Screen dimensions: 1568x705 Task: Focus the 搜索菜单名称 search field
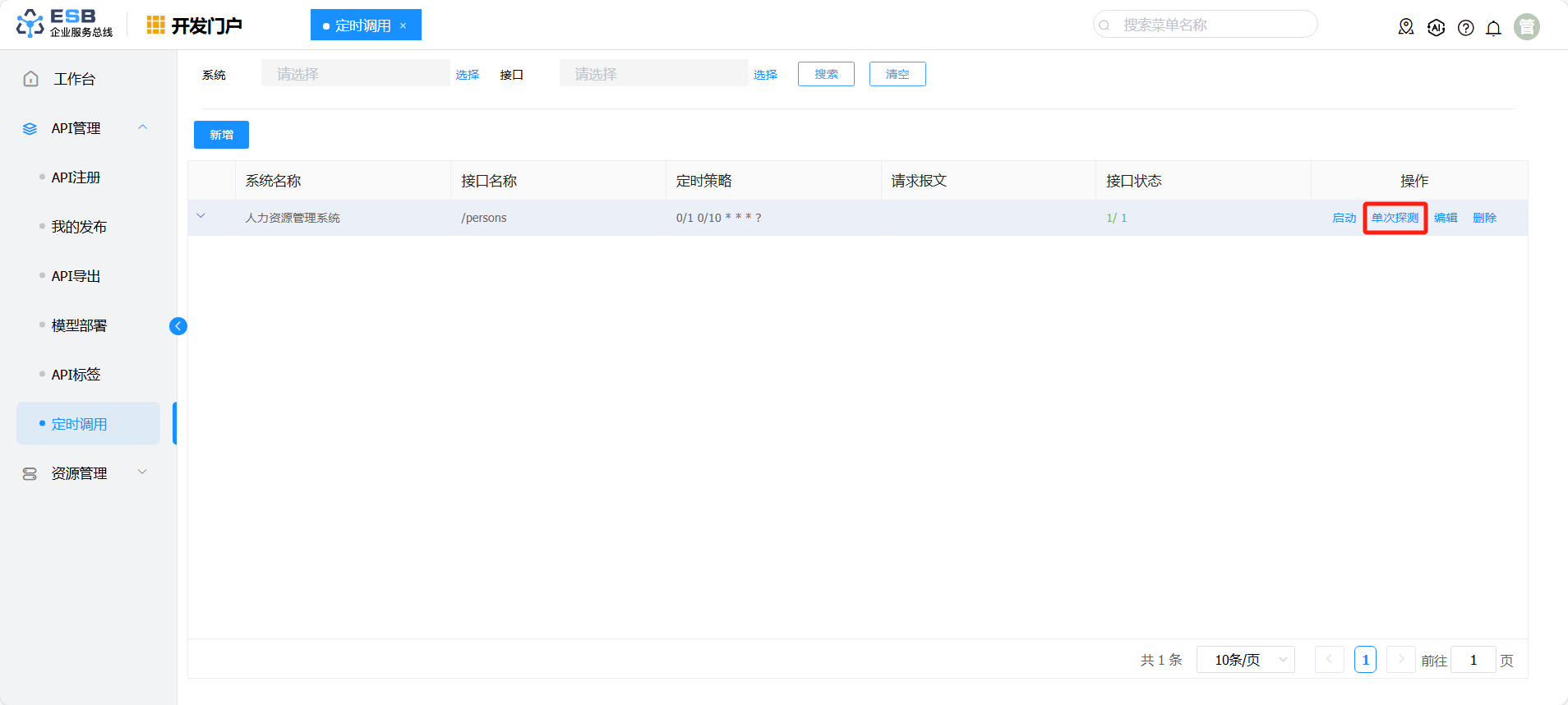tap(1208, 25)
